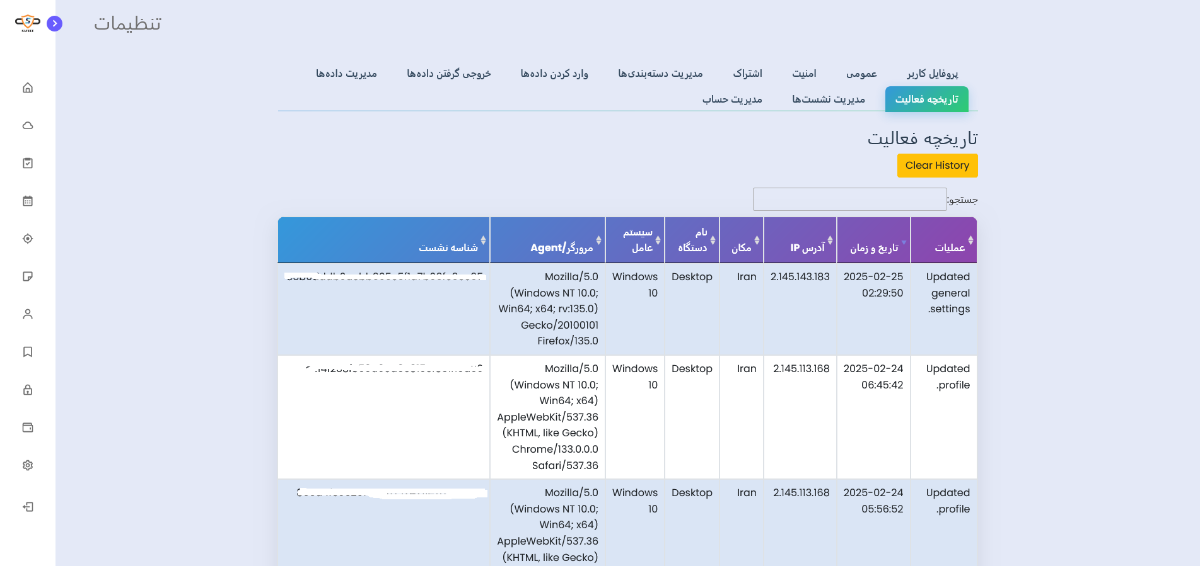Select the امنیت settings tab
Screen dimensions: 1200x566
(x=804, y=74)
